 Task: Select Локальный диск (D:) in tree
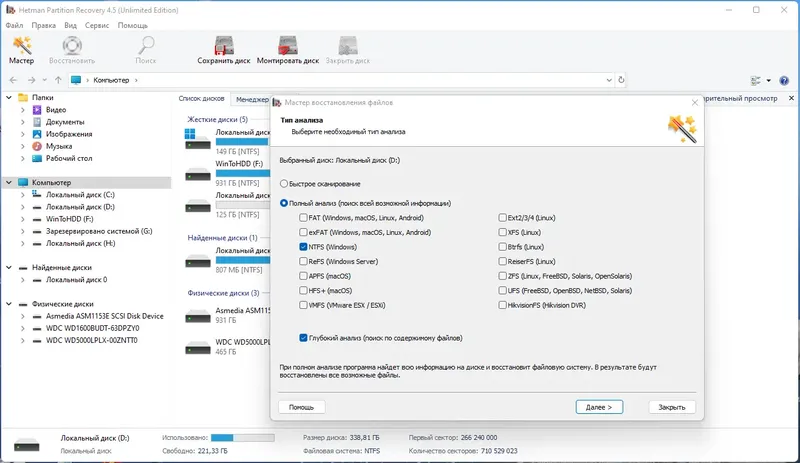tap(80, 207)
